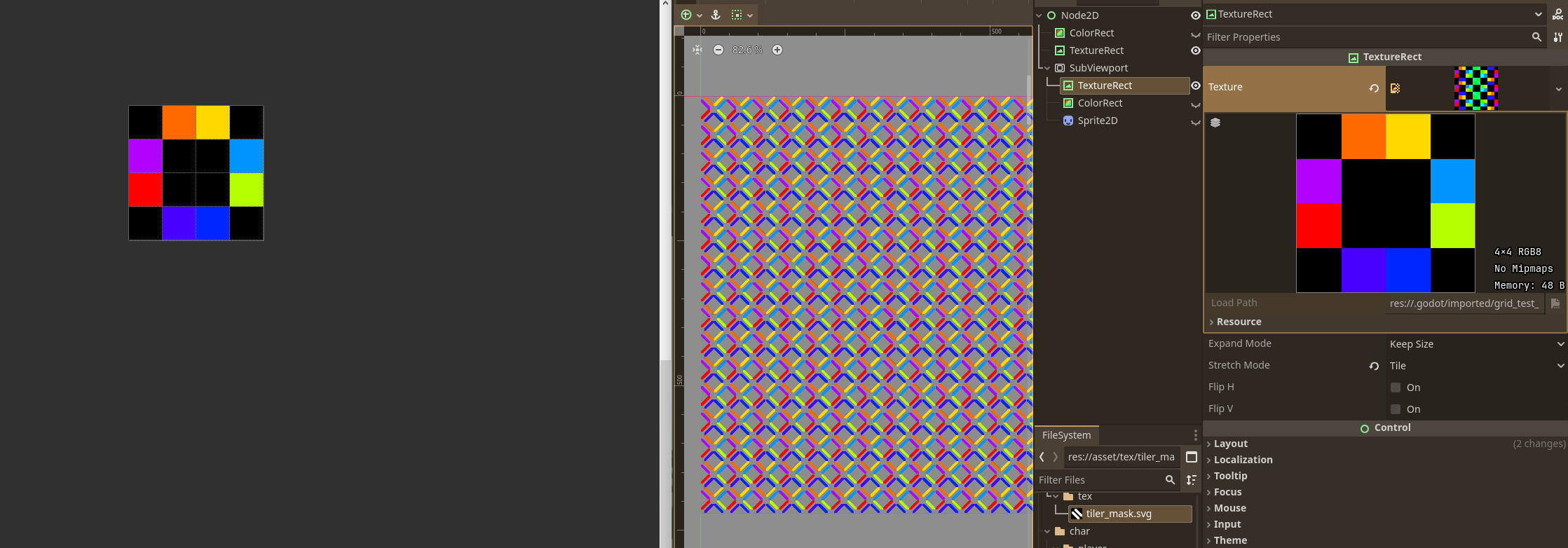Toggle hidden eye of ColorRect under SubViewport
The height and width of the screenshot is (548, 1568).
tap(1196, 104)
